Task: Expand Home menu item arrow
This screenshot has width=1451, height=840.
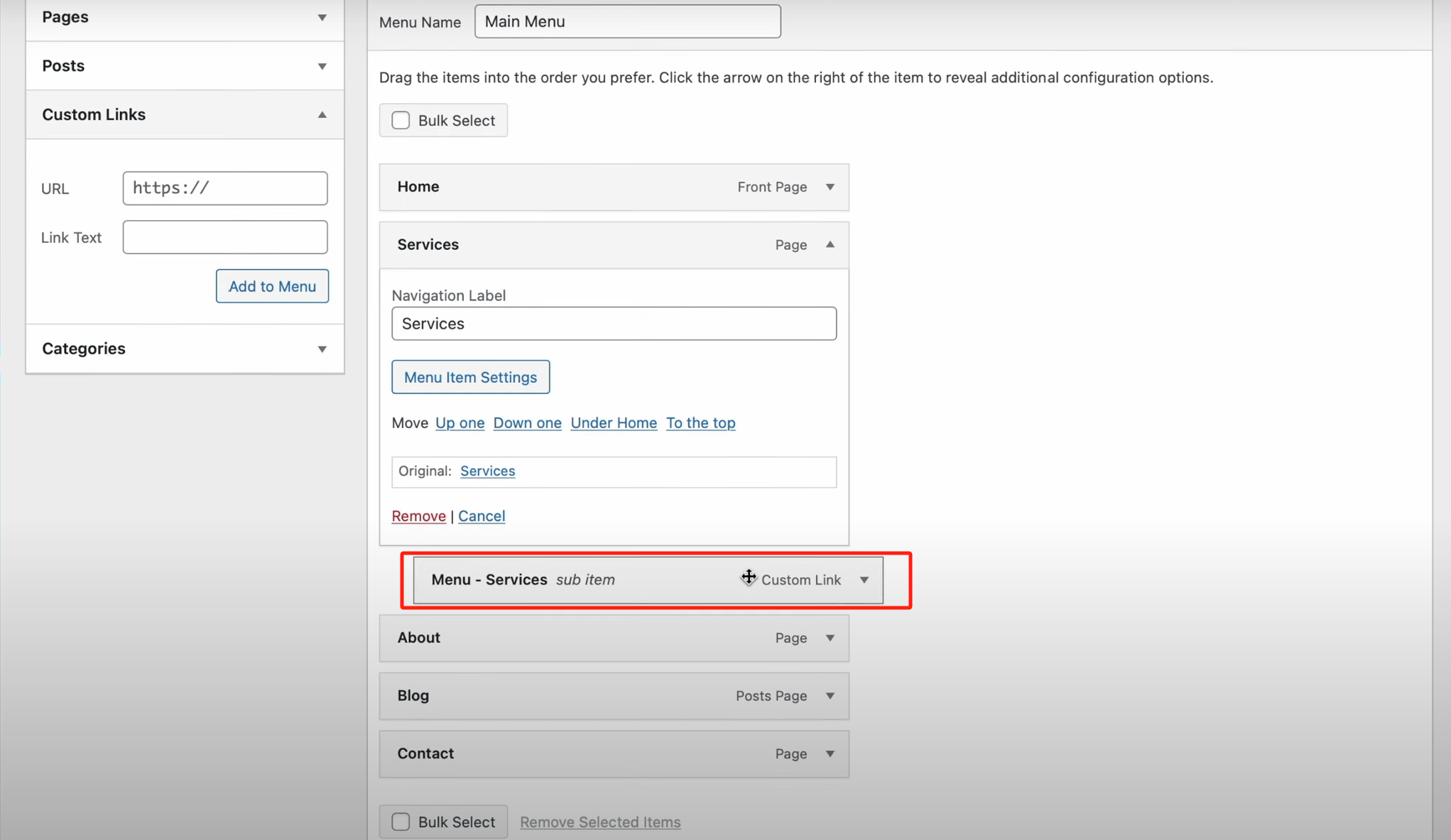Action: [x=830, y=187]
